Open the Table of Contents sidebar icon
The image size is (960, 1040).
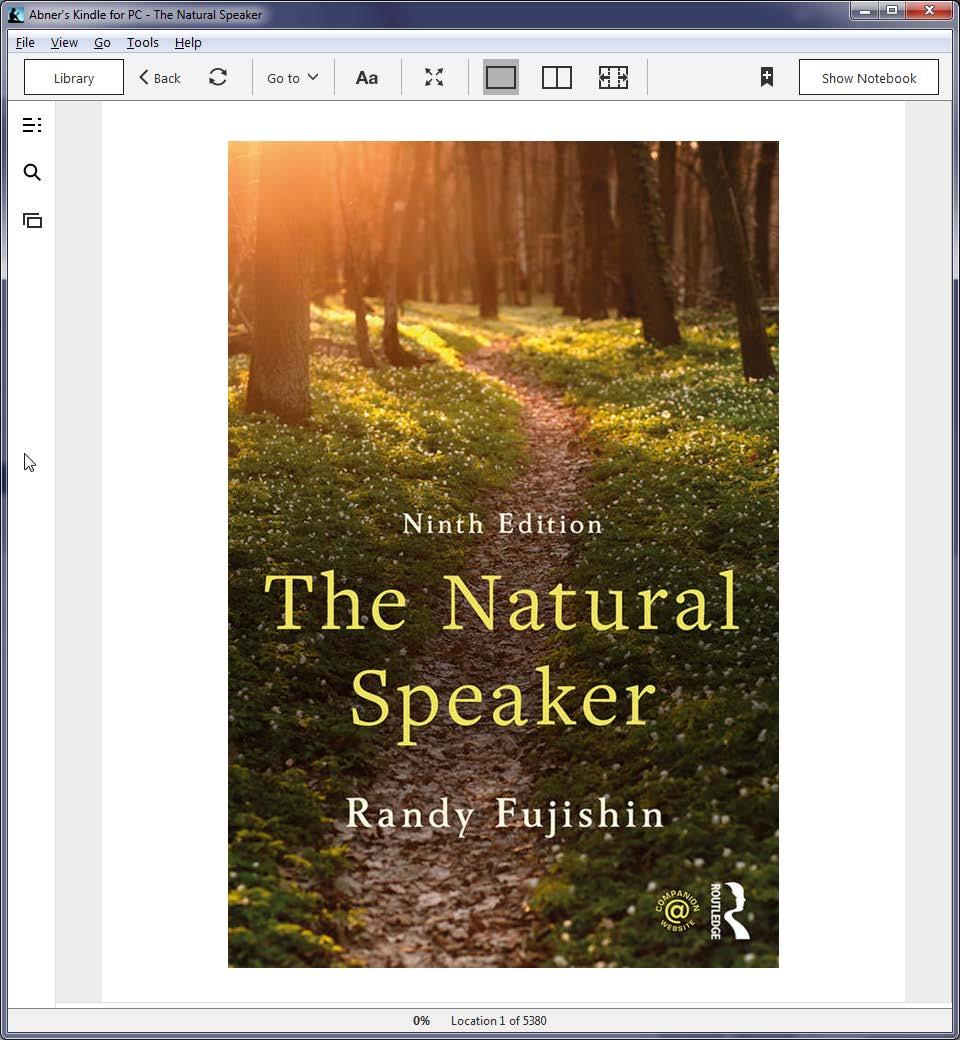point(32,125)
